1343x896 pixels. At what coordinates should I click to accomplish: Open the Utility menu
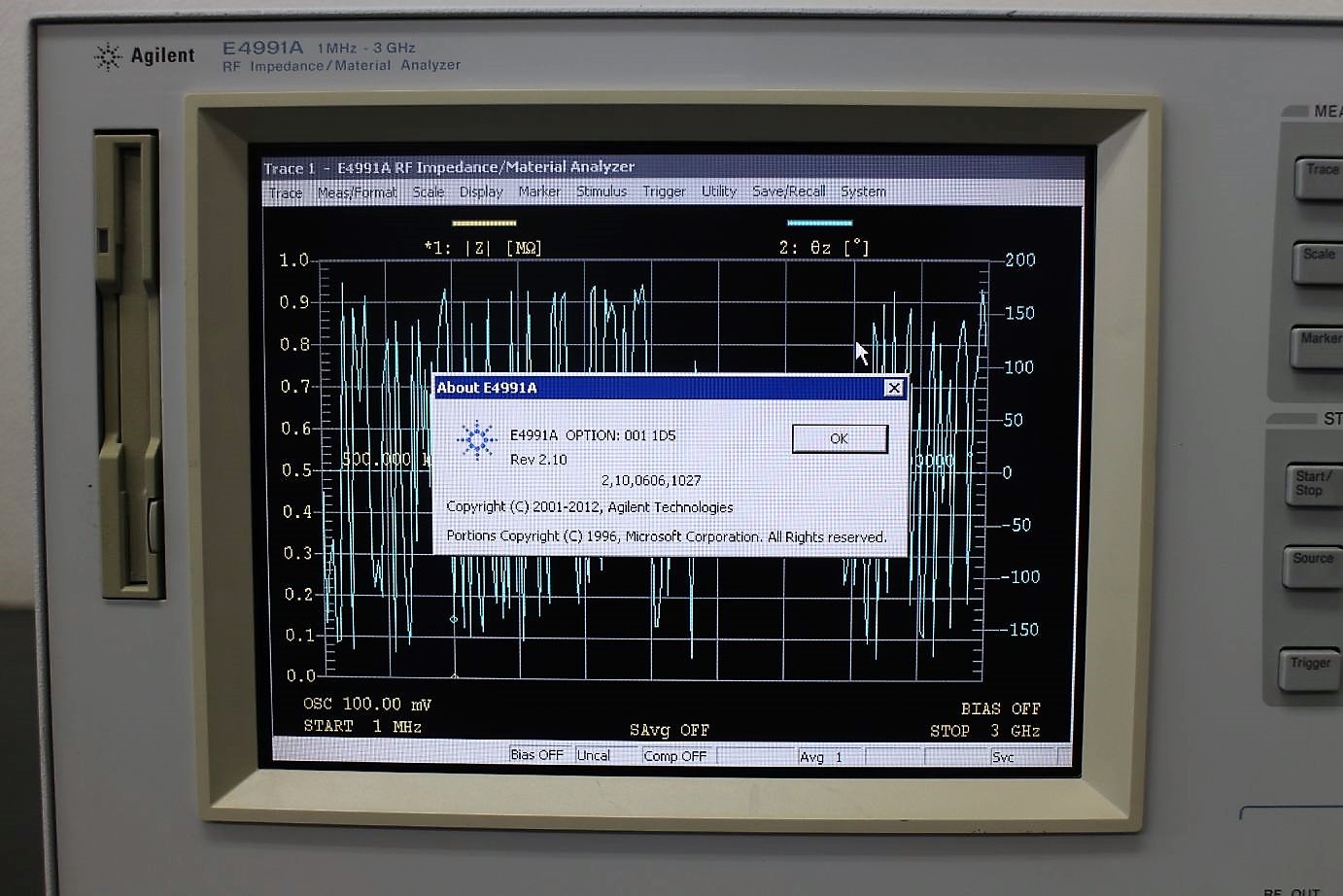tap(719, 191)
